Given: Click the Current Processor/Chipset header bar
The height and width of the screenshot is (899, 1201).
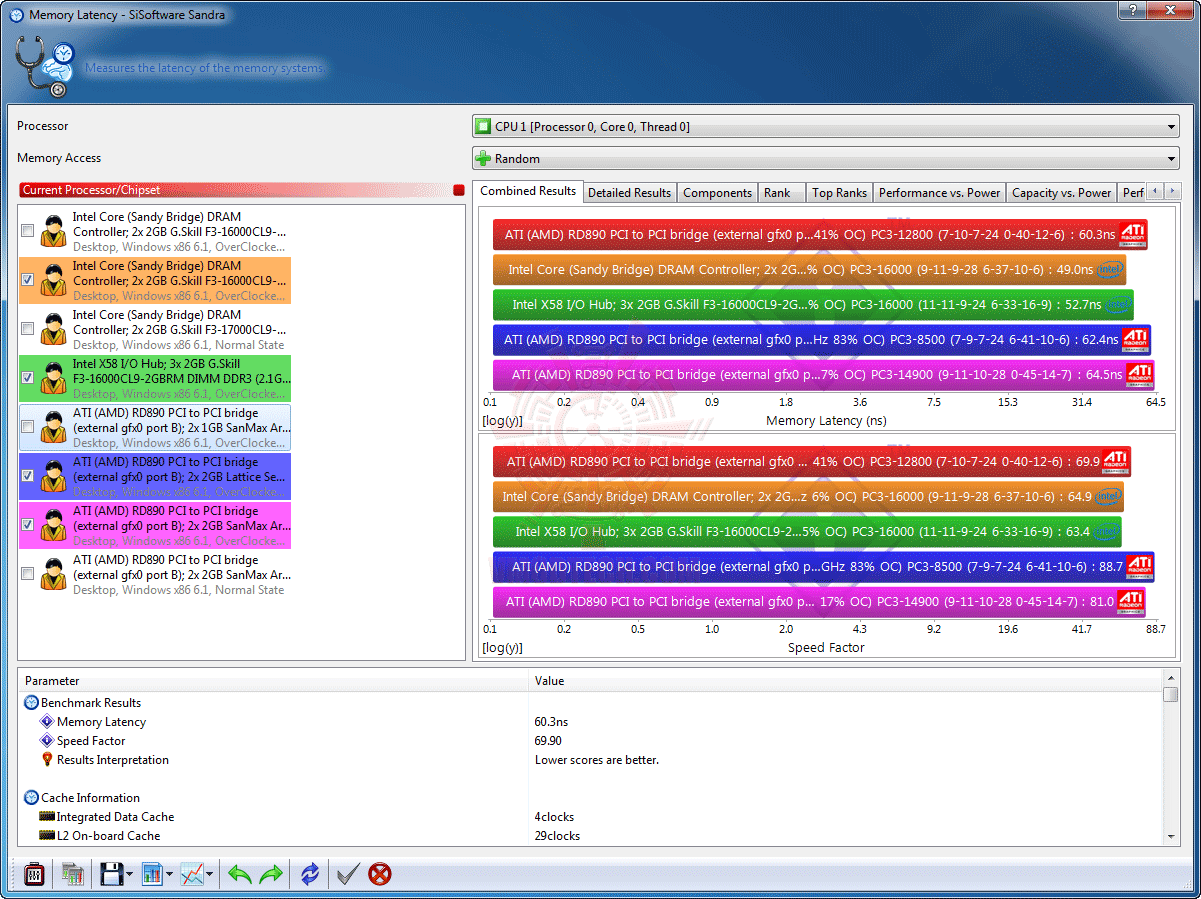Looking at the screenshot, I should pos(242,190).
